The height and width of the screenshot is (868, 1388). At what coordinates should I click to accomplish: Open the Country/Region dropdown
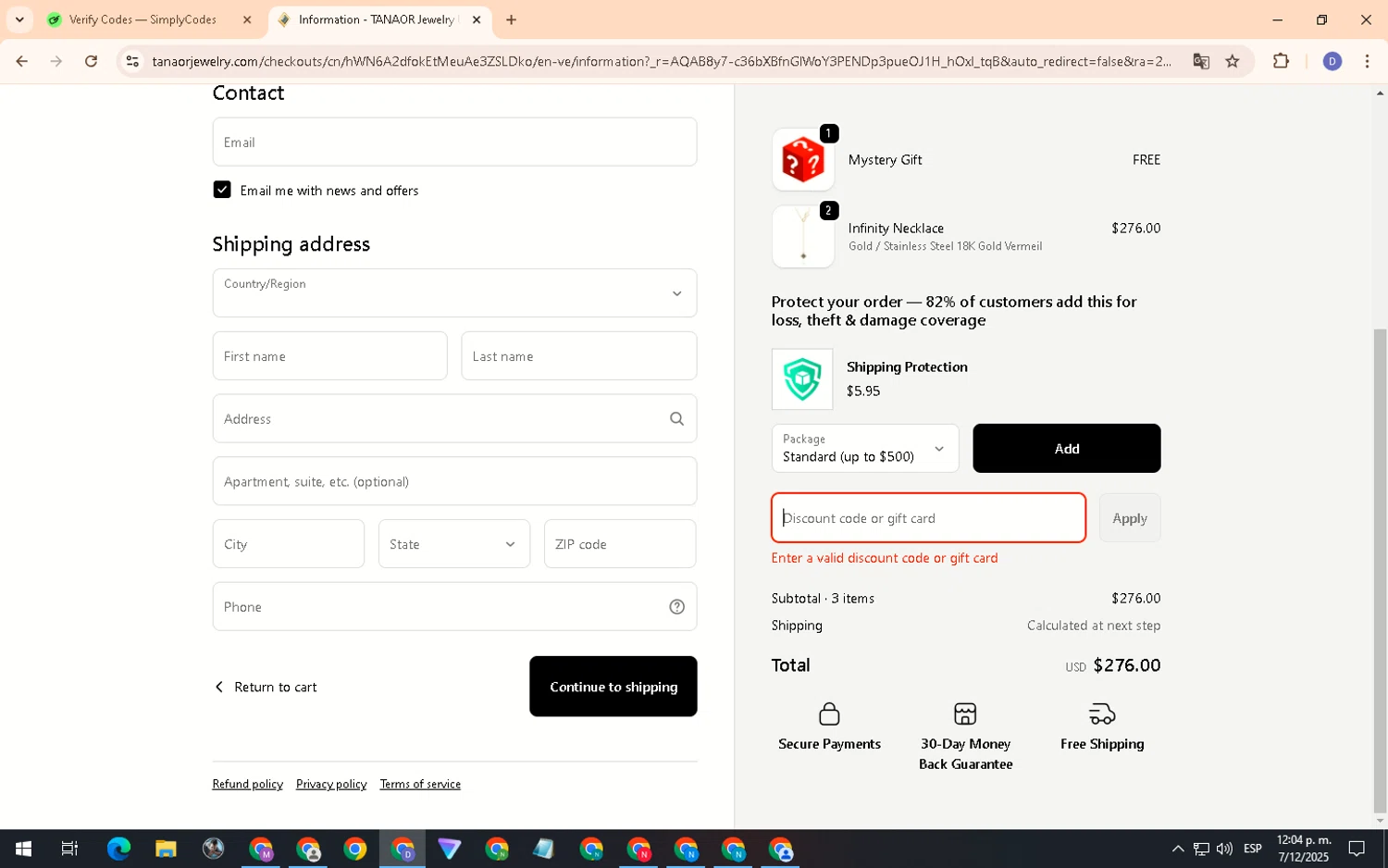(x=454, y=293)
